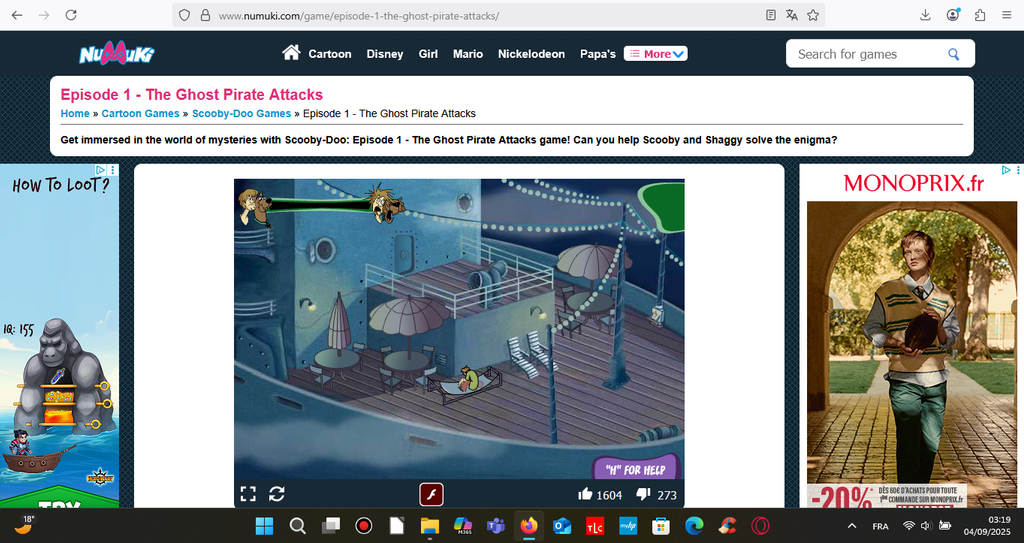Toggle reader view in the address bar
The height and width of the screenshot is (543, 1024).
coord(770,15)
